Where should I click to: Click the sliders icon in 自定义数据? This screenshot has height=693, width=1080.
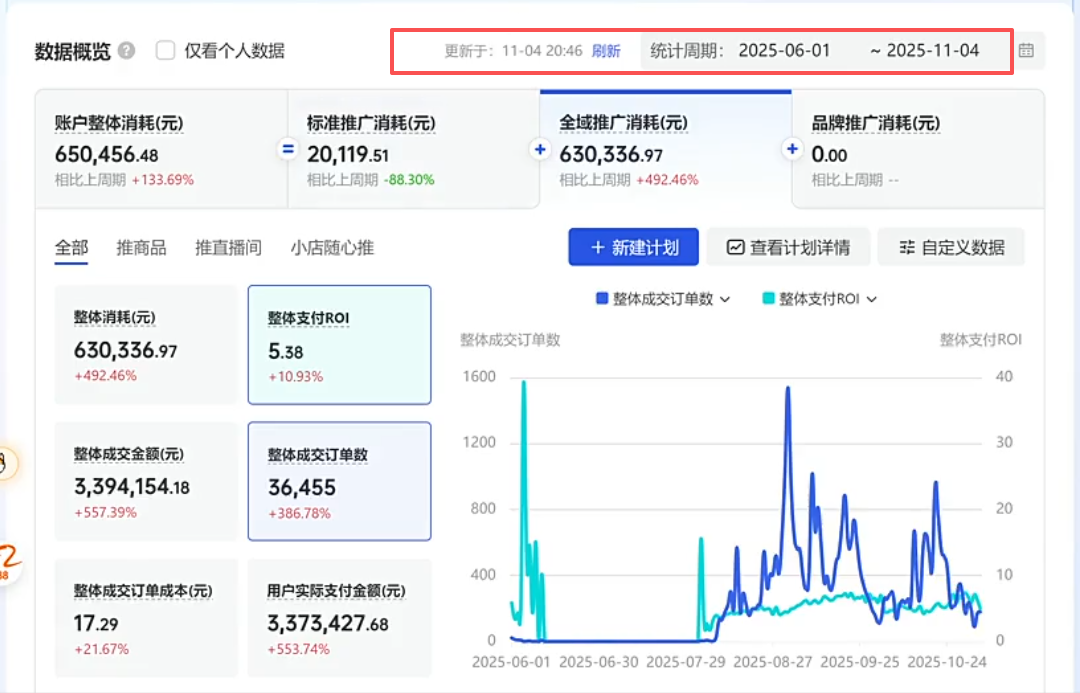click(x=907, y=247)
